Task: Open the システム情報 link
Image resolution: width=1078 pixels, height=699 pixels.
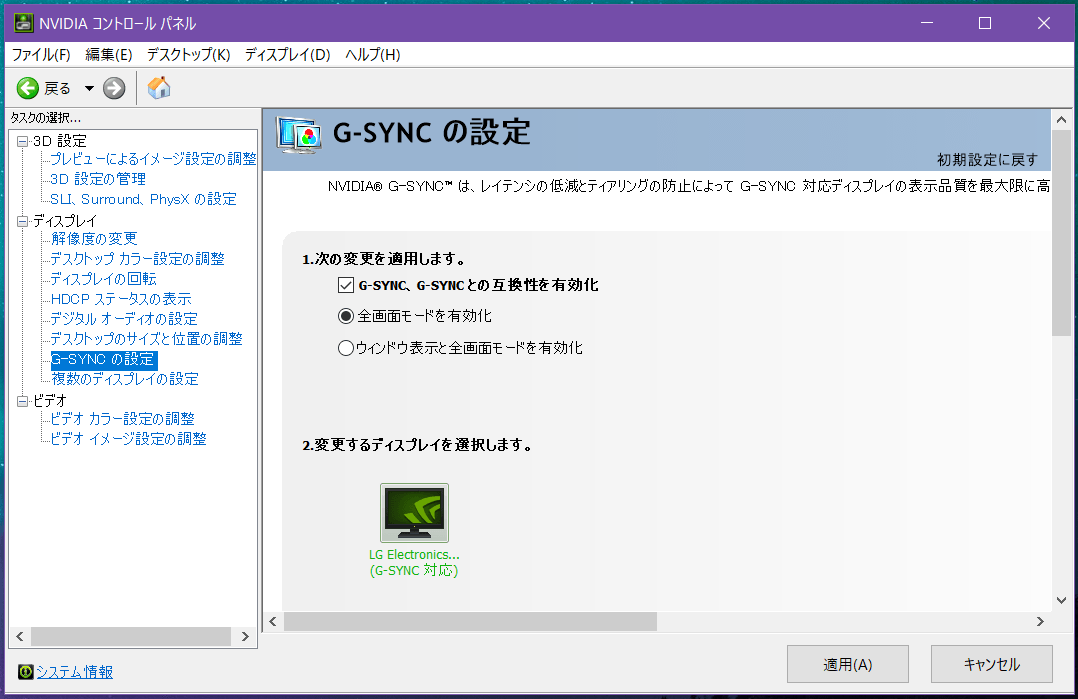Action: click(74, 672)
